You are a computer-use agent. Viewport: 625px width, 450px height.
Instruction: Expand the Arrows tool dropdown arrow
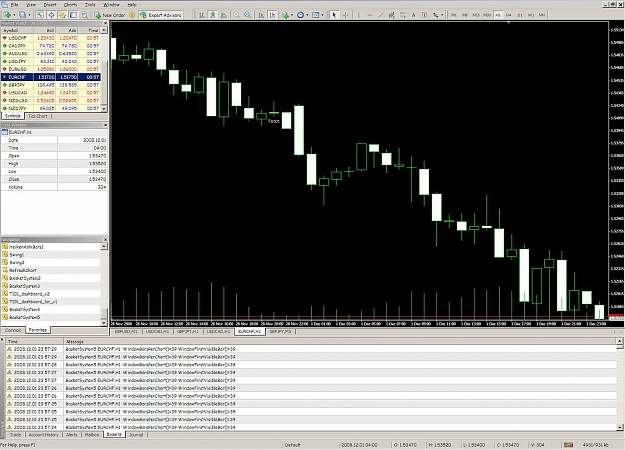(x=442, y=15)
